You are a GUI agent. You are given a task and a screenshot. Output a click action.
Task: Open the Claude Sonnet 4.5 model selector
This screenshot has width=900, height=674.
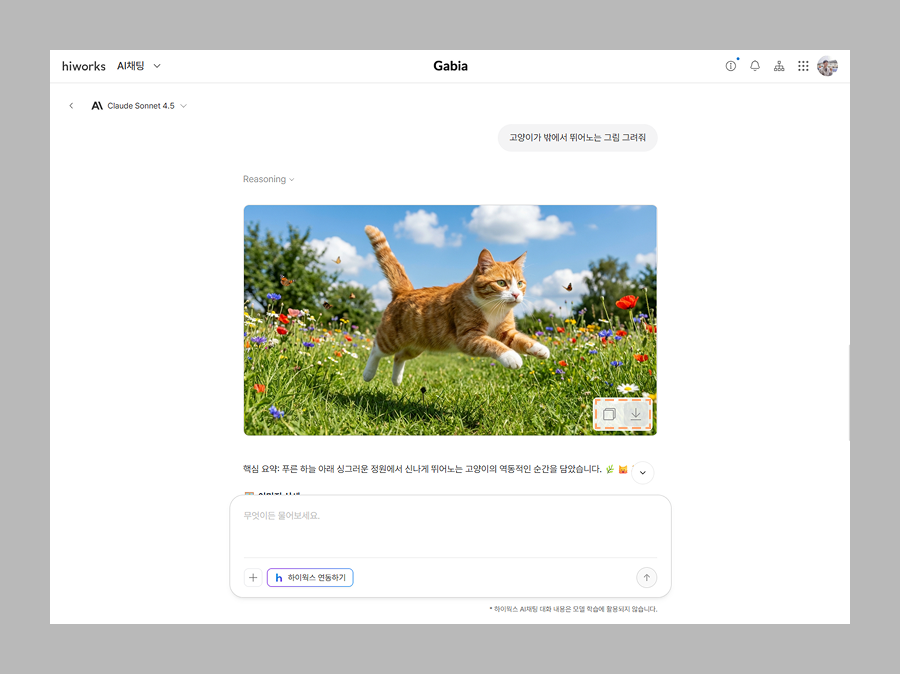pyautogui.click(x=140, y=106)
